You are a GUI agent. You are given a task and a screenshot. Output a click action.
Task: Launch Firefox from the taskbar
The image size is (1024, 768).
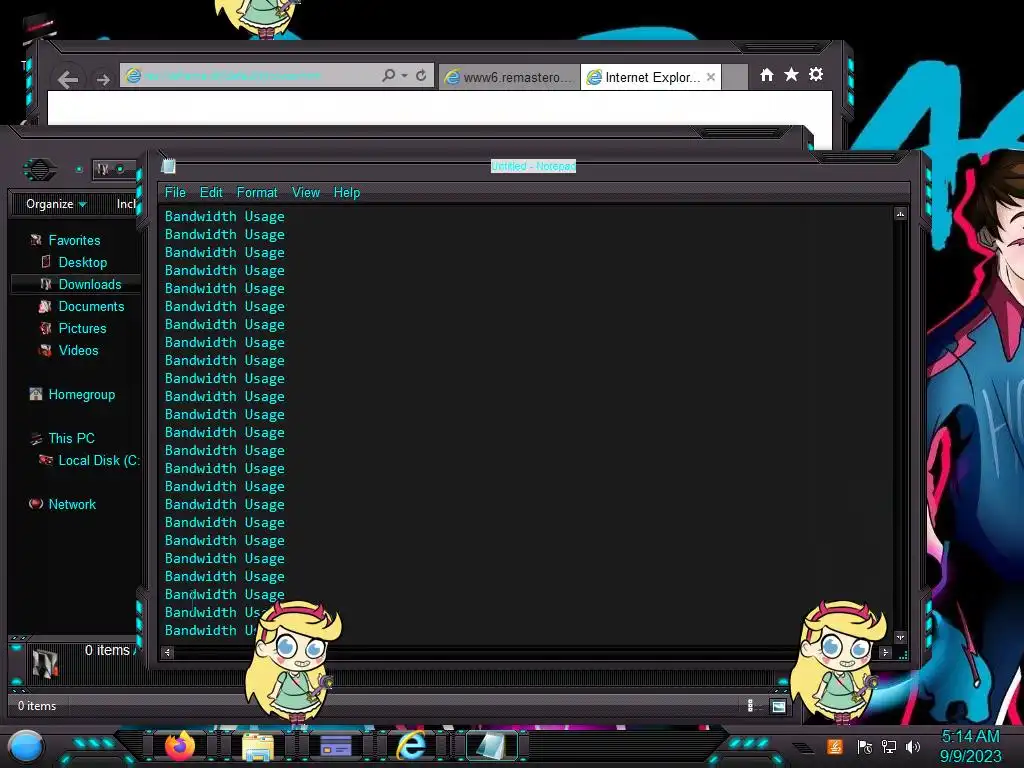(x=180, y=745)
